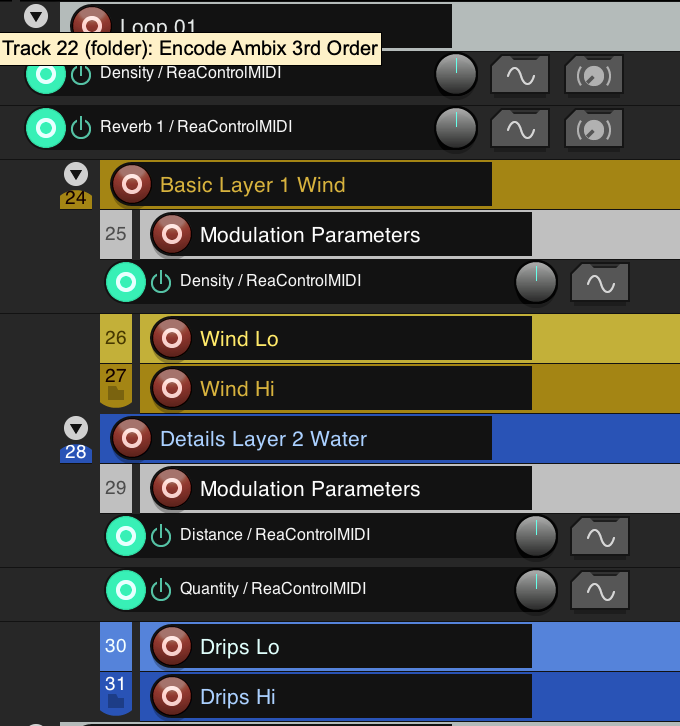The height and width of the screenshot is (726, 680).
Task: Click track number 25 Modulation Parameters
Action: [x=116, y=234]
